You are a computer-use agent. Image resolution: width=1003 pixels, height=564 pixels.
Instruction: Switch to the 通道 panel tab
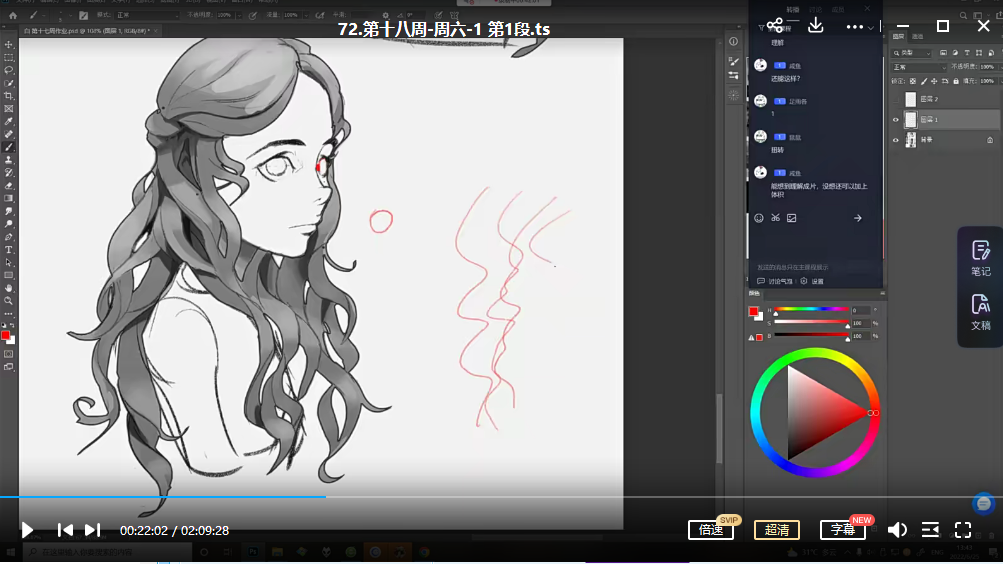917,36
